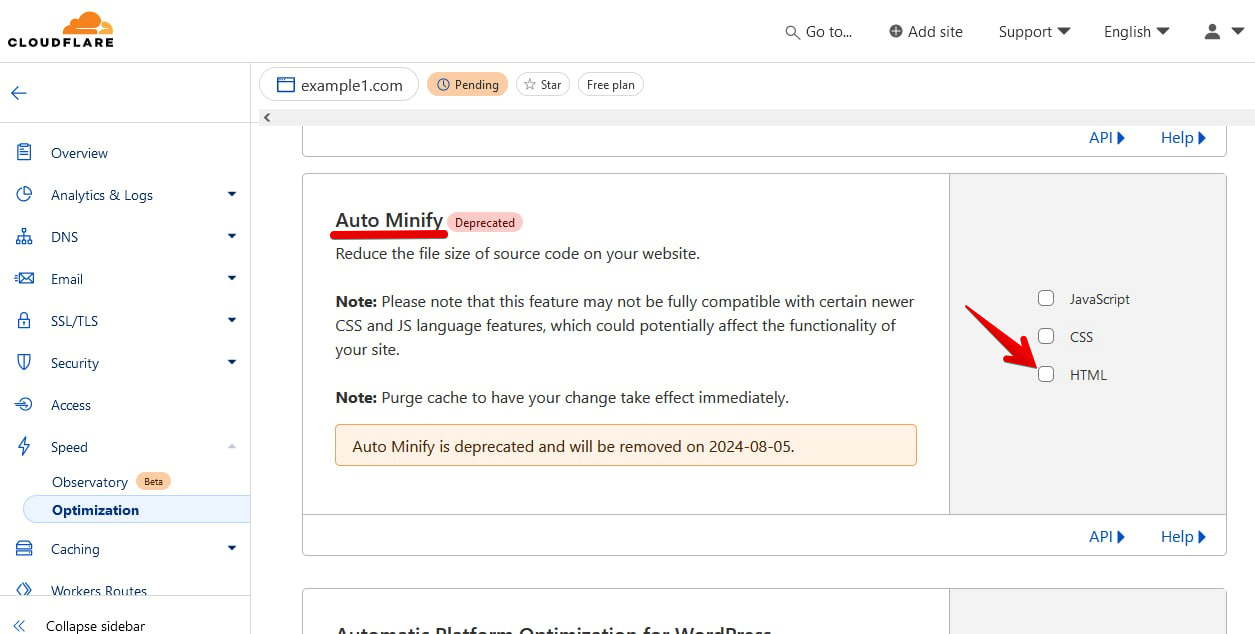Open the Help link in the card above Auto Minify
The width and height of the screenshot is (1255, 634).
click(1184, 138)
